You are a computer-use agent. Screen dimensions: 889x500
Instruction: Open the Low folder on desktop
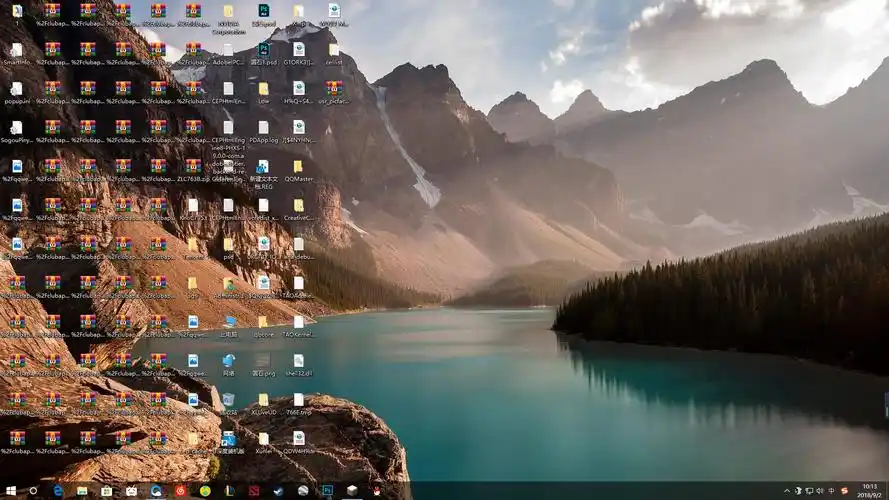[x=263, y=88]
